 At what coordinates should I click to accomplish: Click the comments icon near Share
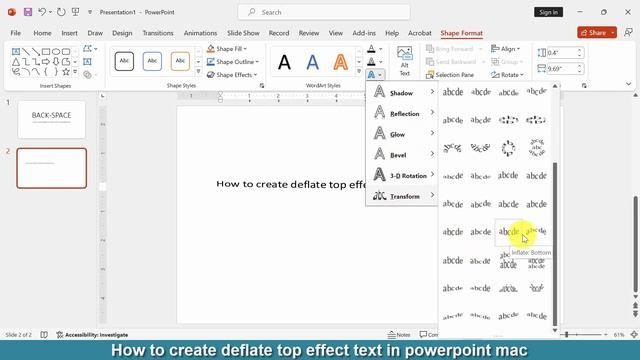(x=629, y=33)
